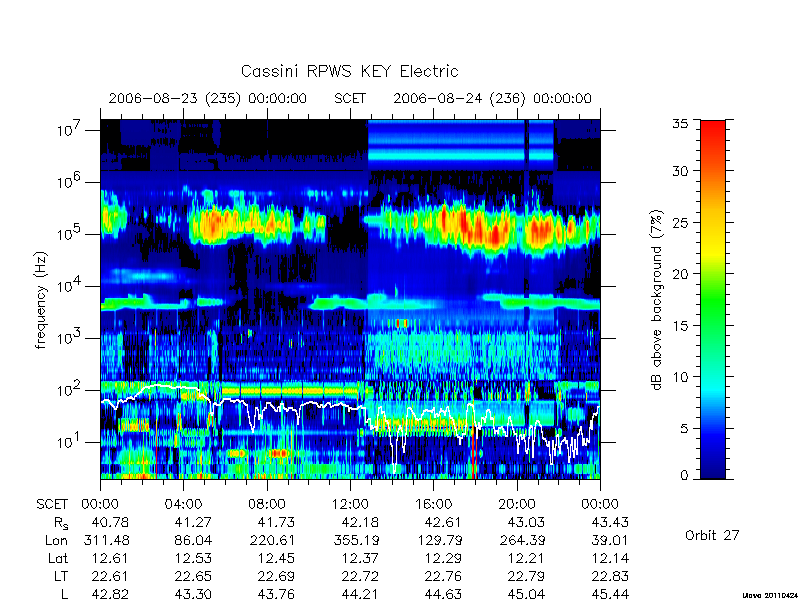Click the colorbar tick value 10

coord(680,377)
